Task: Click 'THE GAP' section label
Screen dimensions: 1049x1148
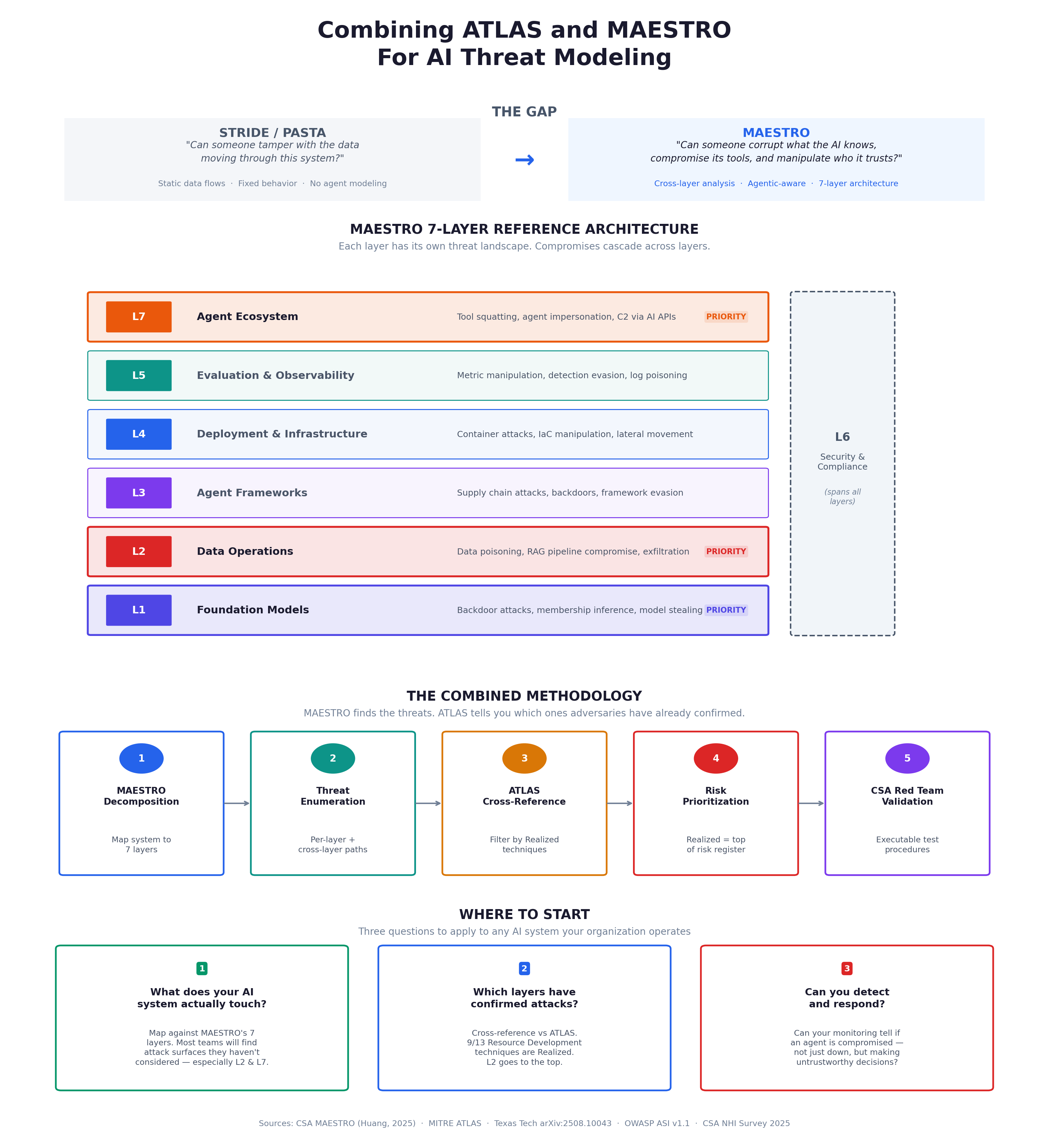Action: (x=524, y=112)
